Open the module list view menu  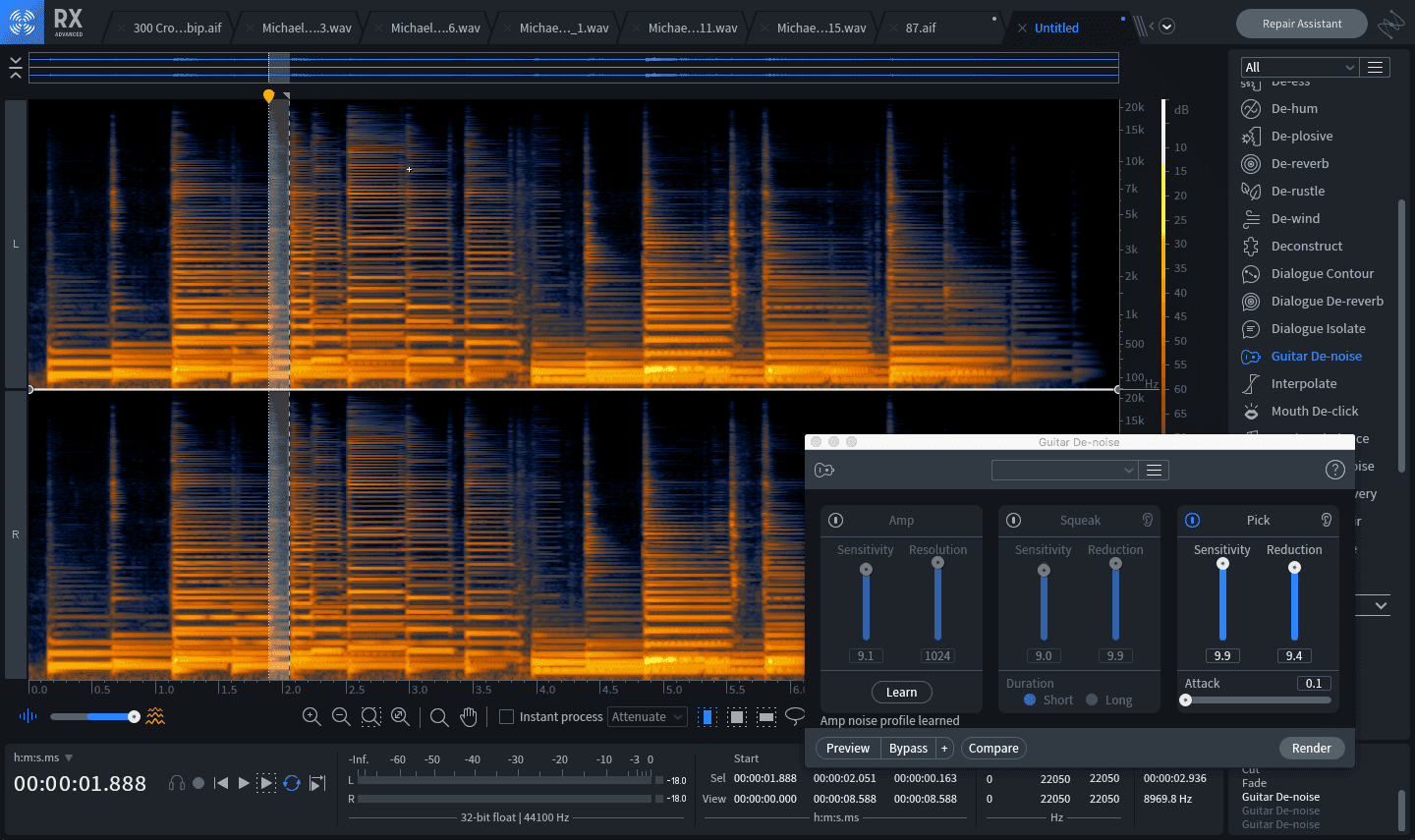1376,67
